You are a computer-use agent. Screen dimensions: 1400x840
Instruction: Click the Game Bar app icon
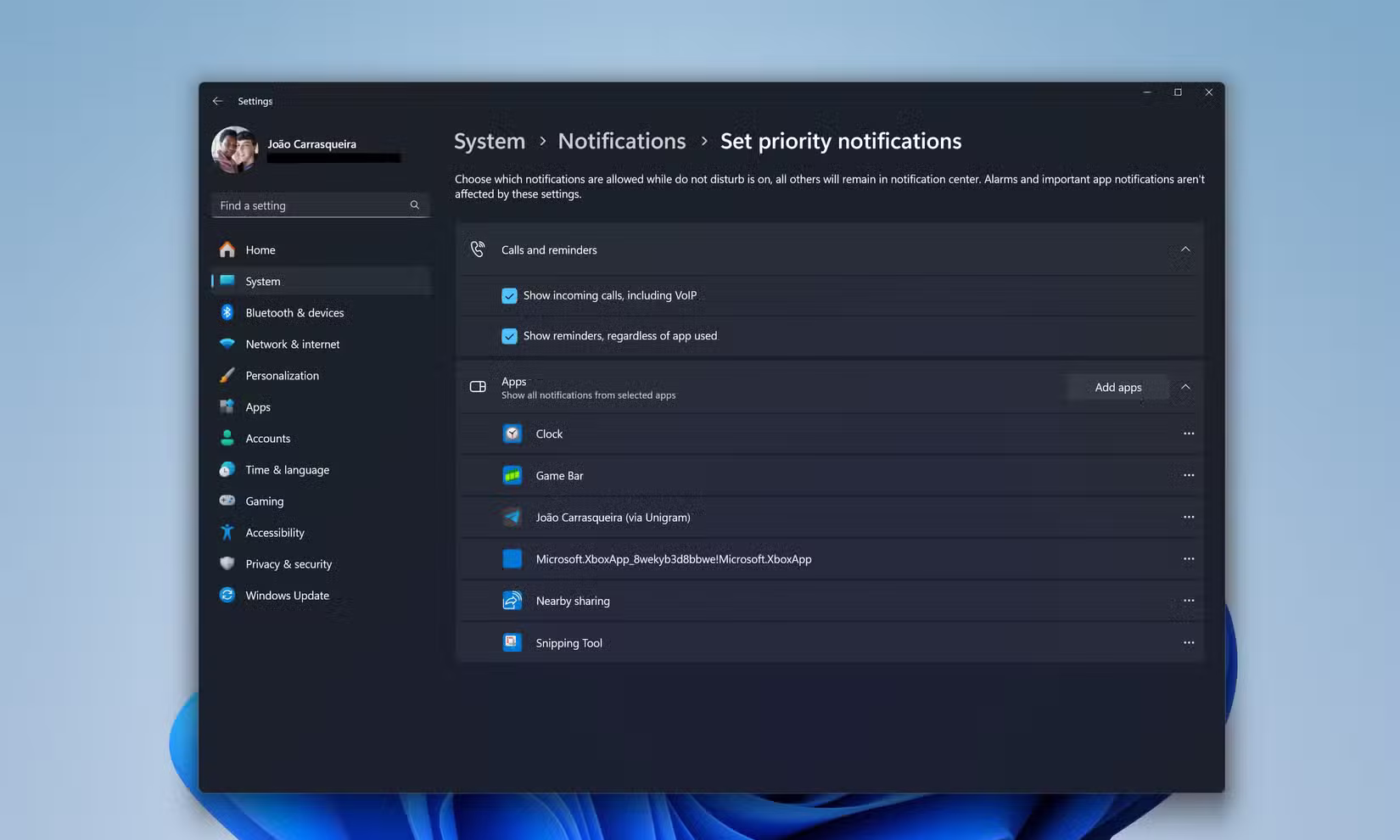click(x=512, y=476)
